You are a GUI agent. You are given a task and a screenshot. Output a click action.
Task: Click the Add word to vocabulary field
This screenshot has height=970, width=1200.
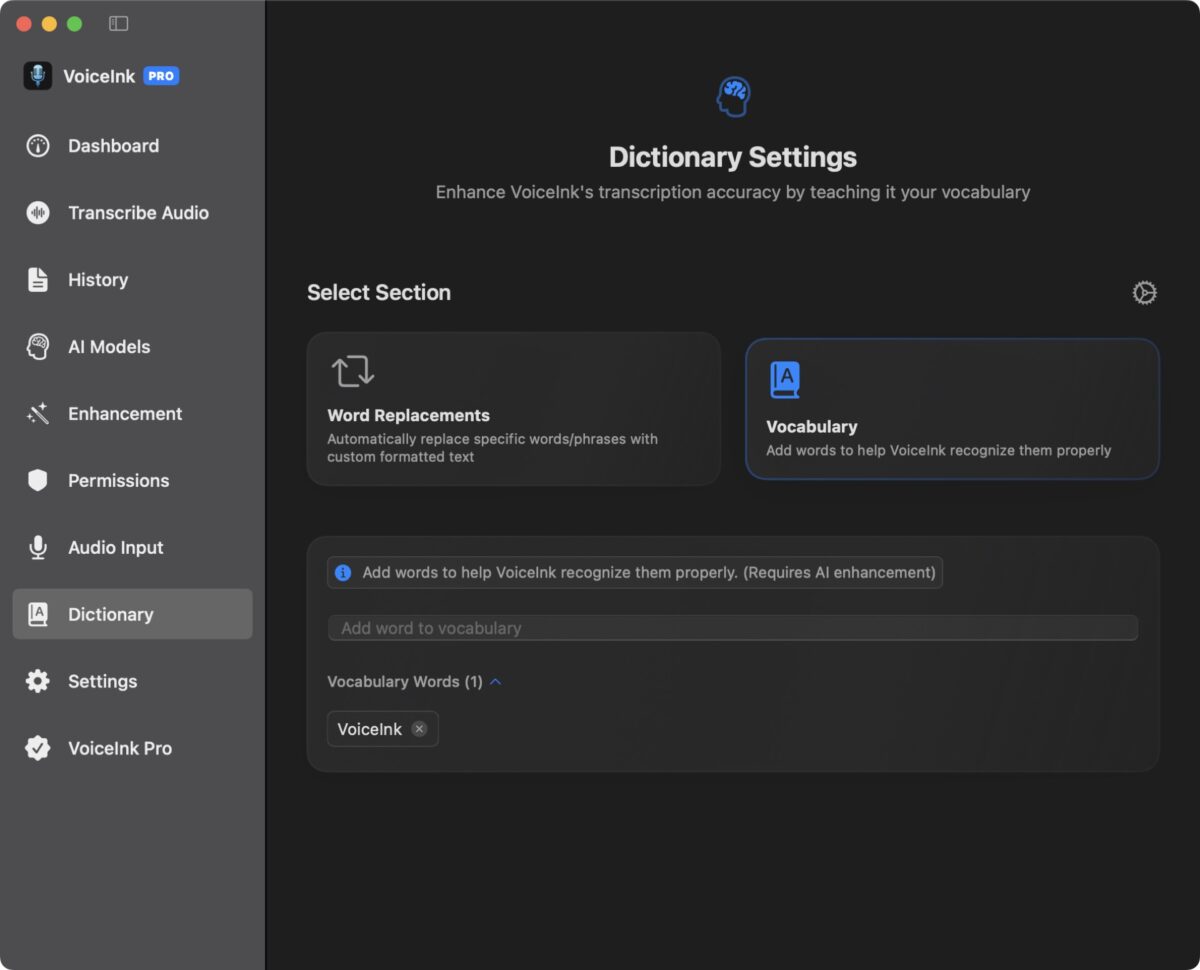pos(733,628)
